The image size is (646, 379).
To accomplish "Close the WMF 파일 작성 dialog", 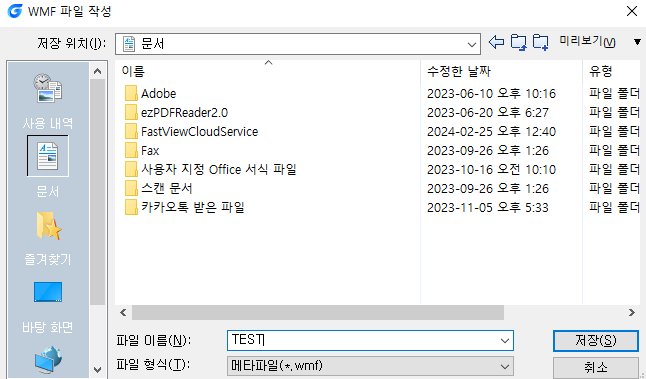I will click(x=632, y=11).
